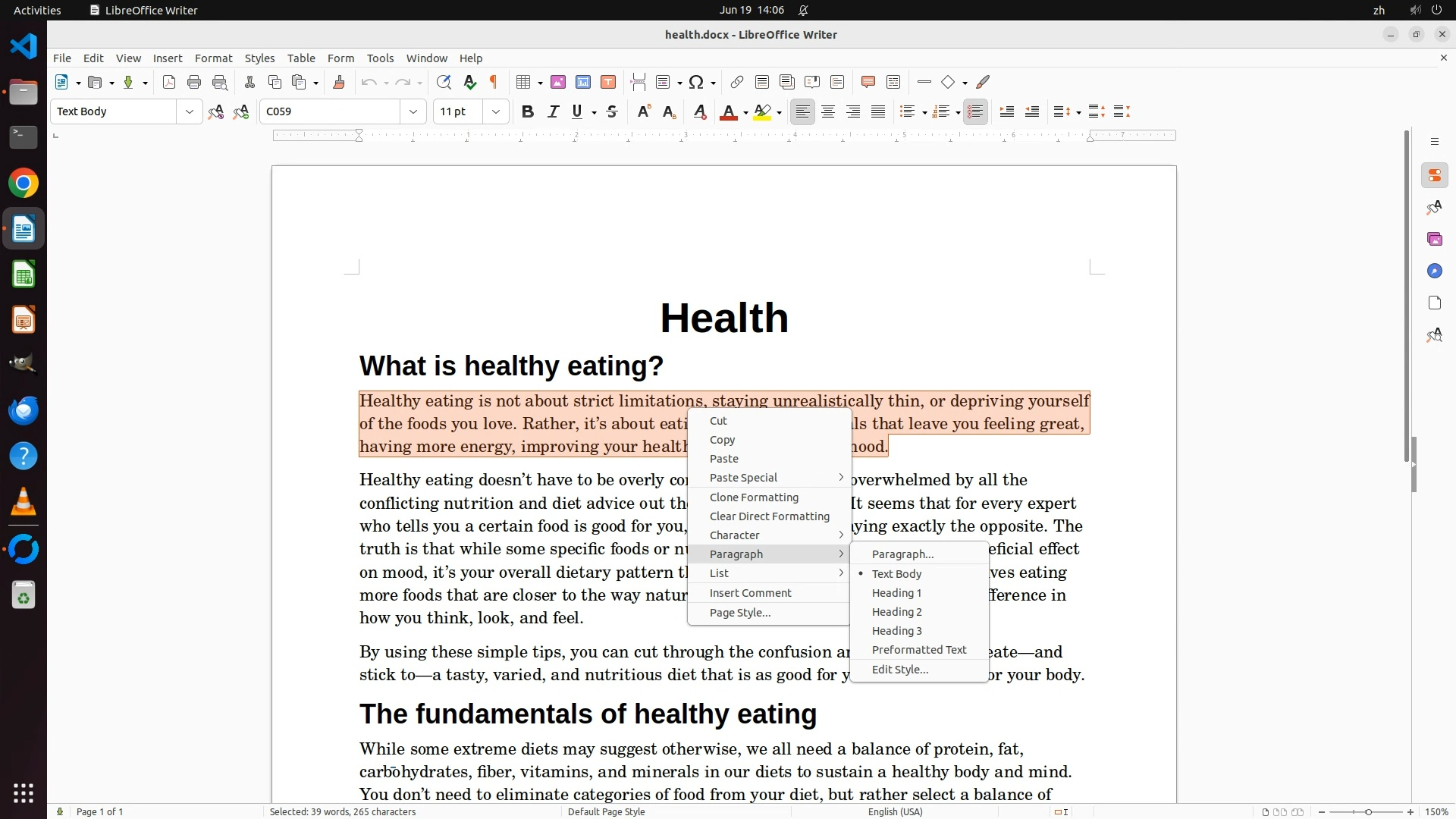This screenshot has width=1456, height=819.
Task: Enable Justified alignment
Action: point(878,112)
